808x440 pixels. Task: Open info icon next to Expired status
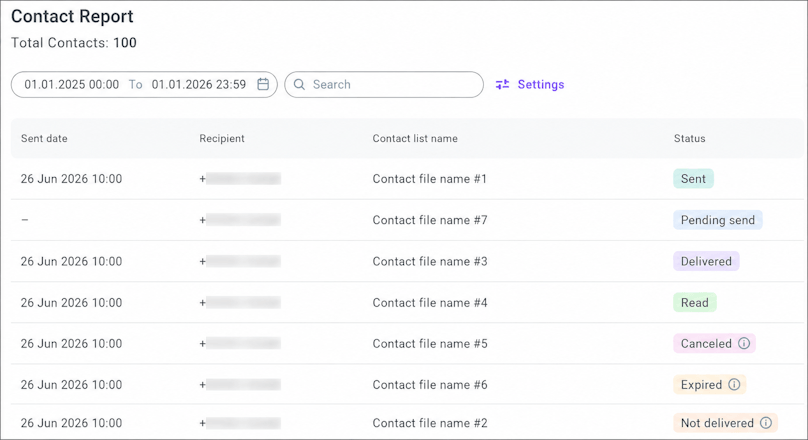[x=734, y=384]
